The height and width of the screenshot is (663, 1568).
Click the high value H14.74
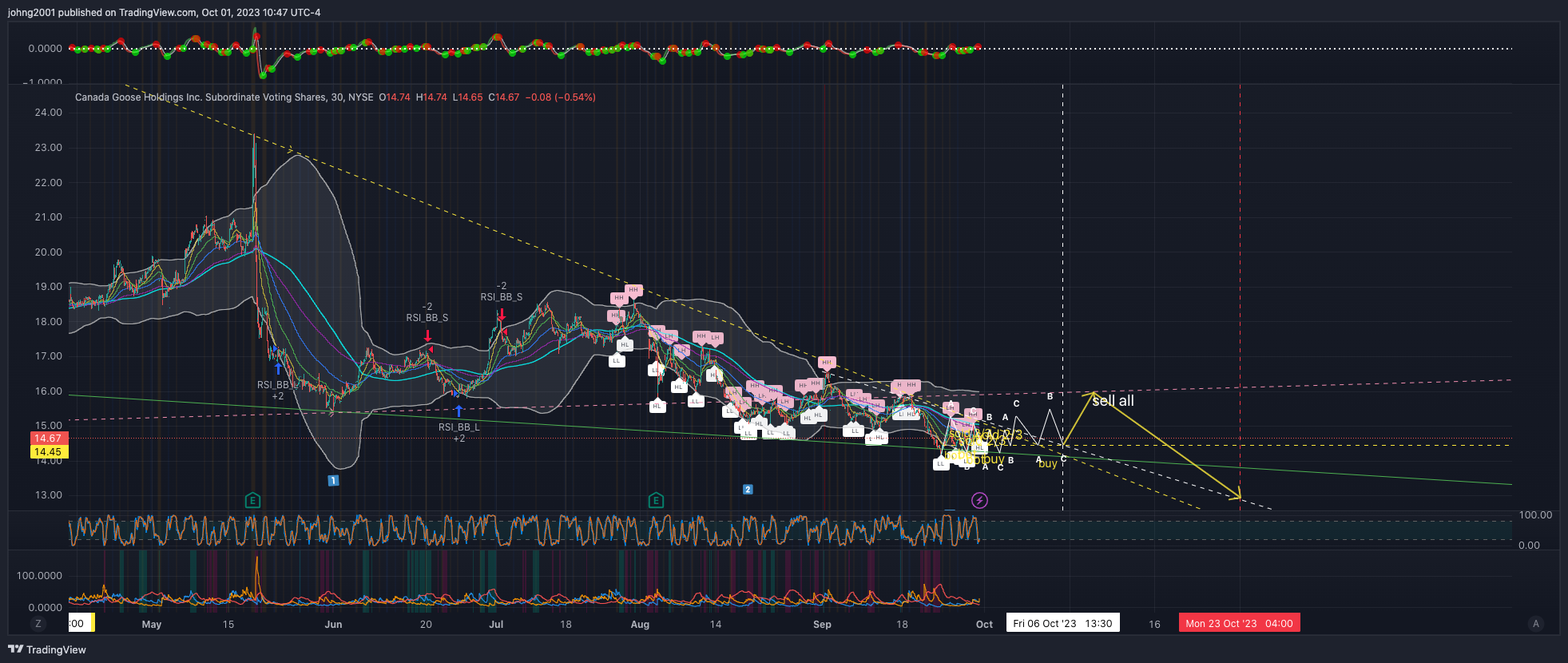tap(431, 97)
